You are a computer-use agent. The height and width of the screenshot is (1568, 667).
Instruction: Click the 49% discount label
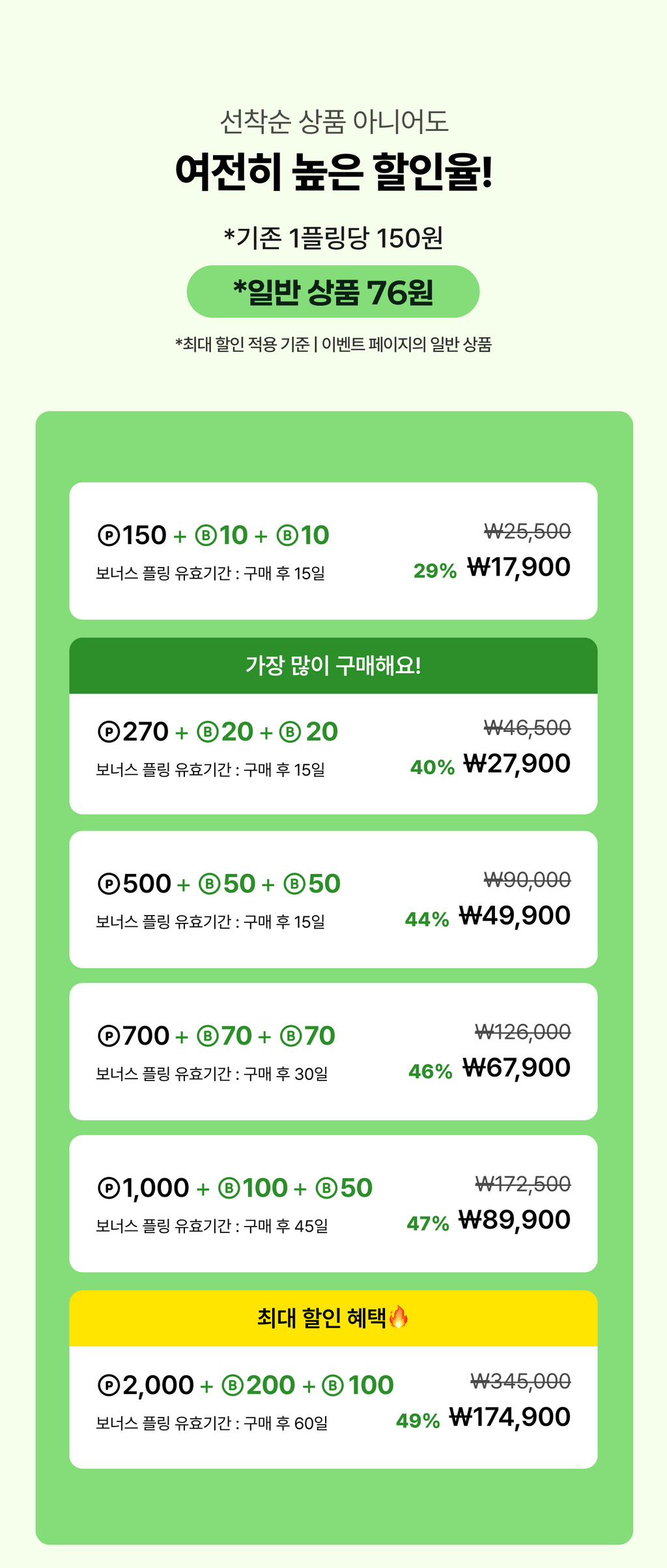click(418, 1421)
